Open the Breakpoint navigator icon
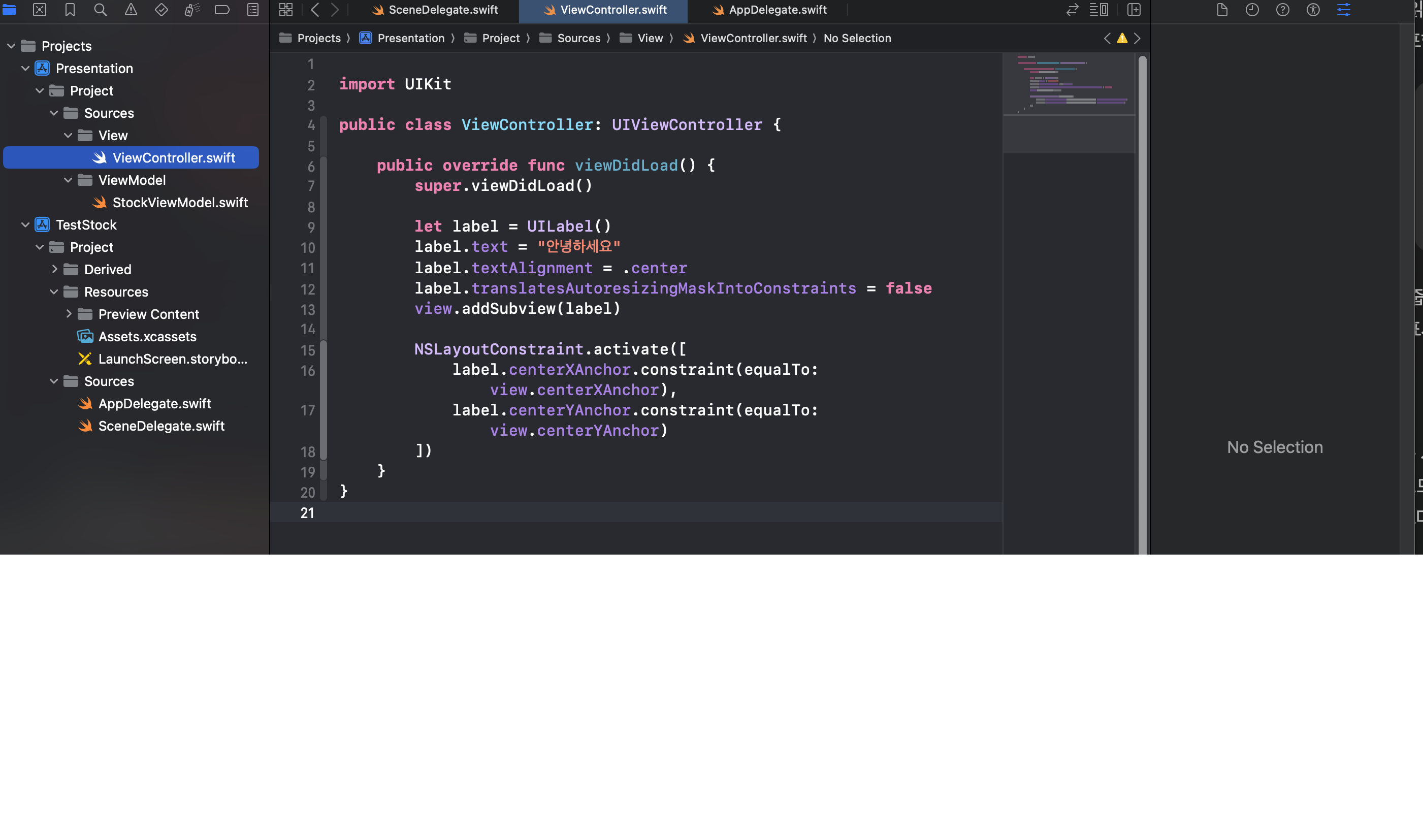The image size is (1423, 840). click(x=222, y=10)
